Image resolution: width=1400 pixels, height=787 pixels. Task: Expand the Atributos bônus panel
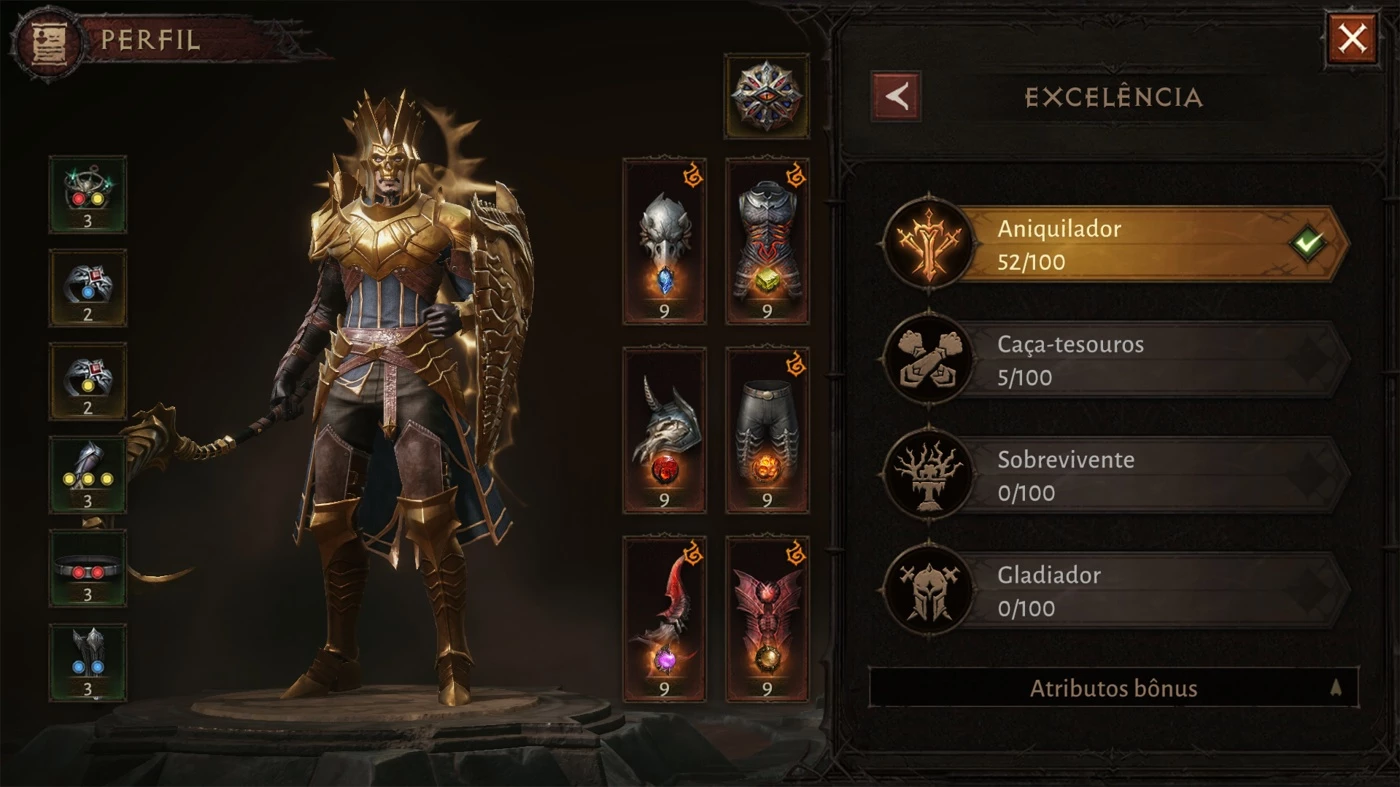tap(1113, 688)
